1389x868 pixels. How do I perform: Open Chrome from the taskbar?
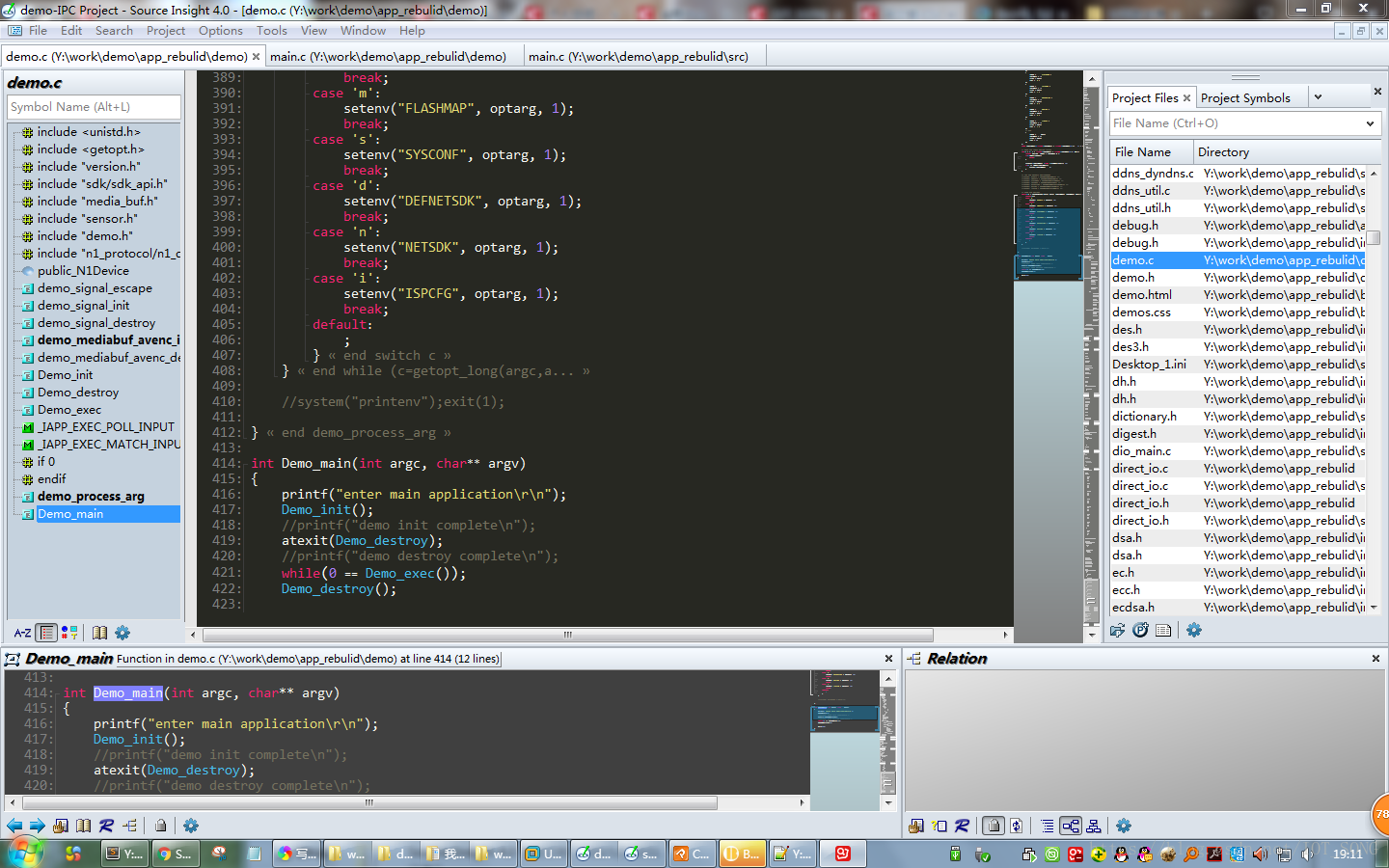(177, 854)
